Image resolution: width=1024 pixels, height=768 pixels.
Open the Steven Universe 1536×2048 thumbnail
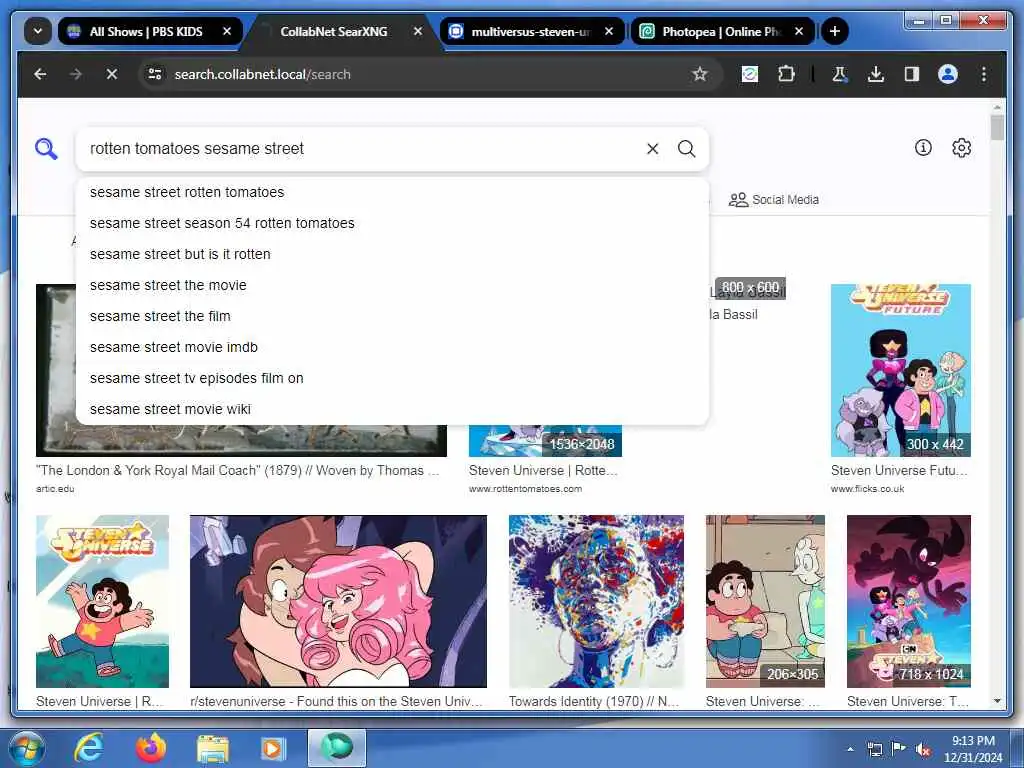(x=545, y=441)
